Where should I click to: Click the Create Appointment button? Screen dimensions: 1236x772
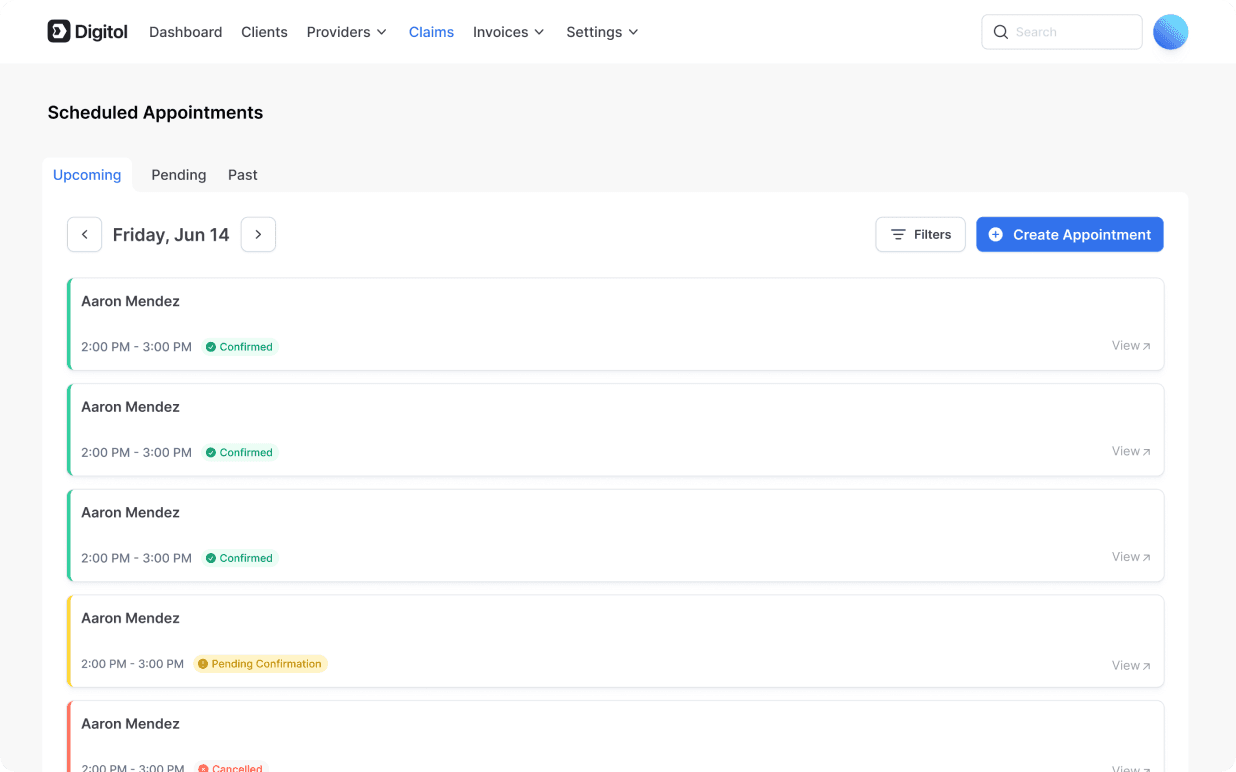pyautogui.click(x=1070, y=234)
